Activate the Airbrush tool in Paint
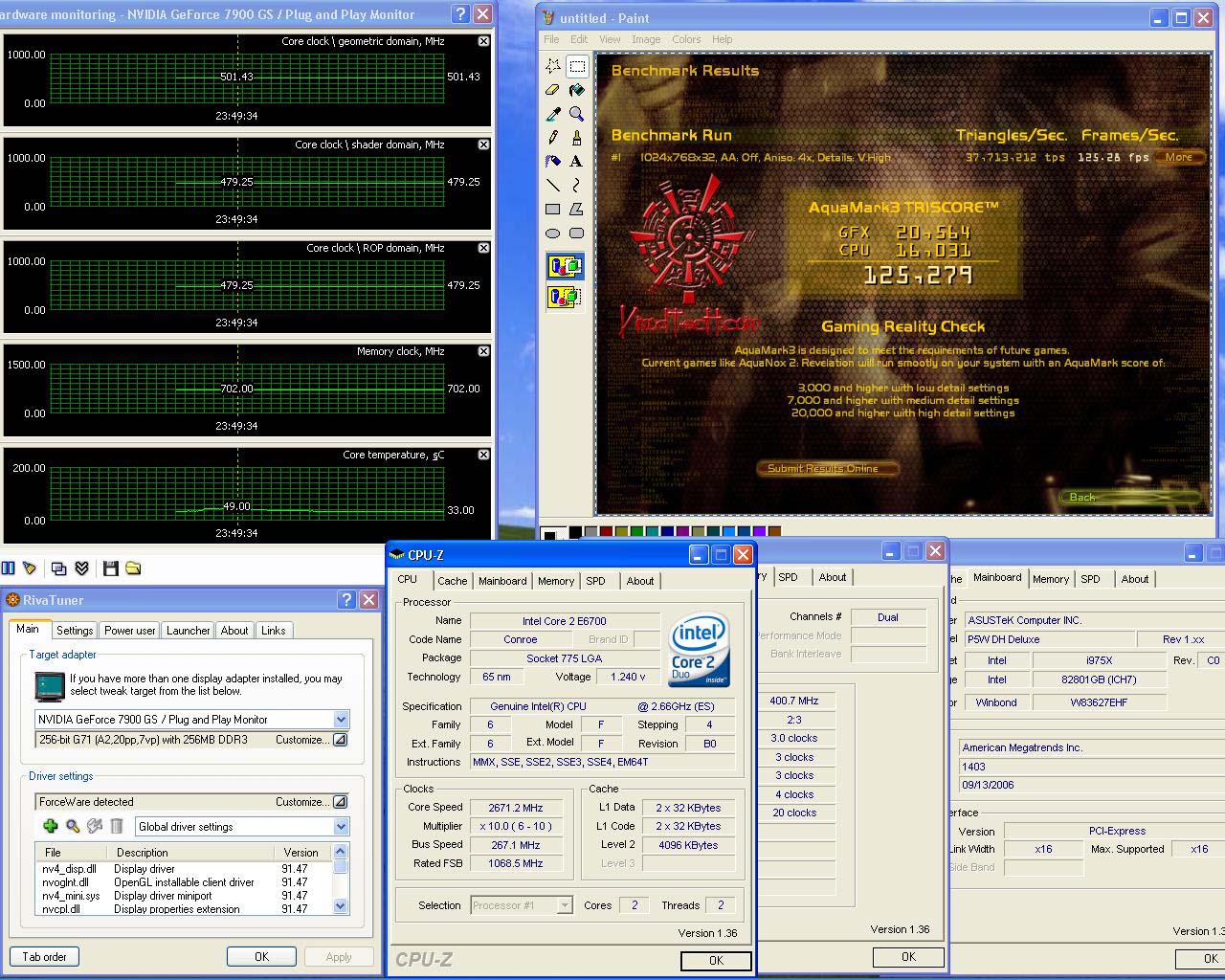Viewport: 1225px width, 980px height. coord(553,162)
